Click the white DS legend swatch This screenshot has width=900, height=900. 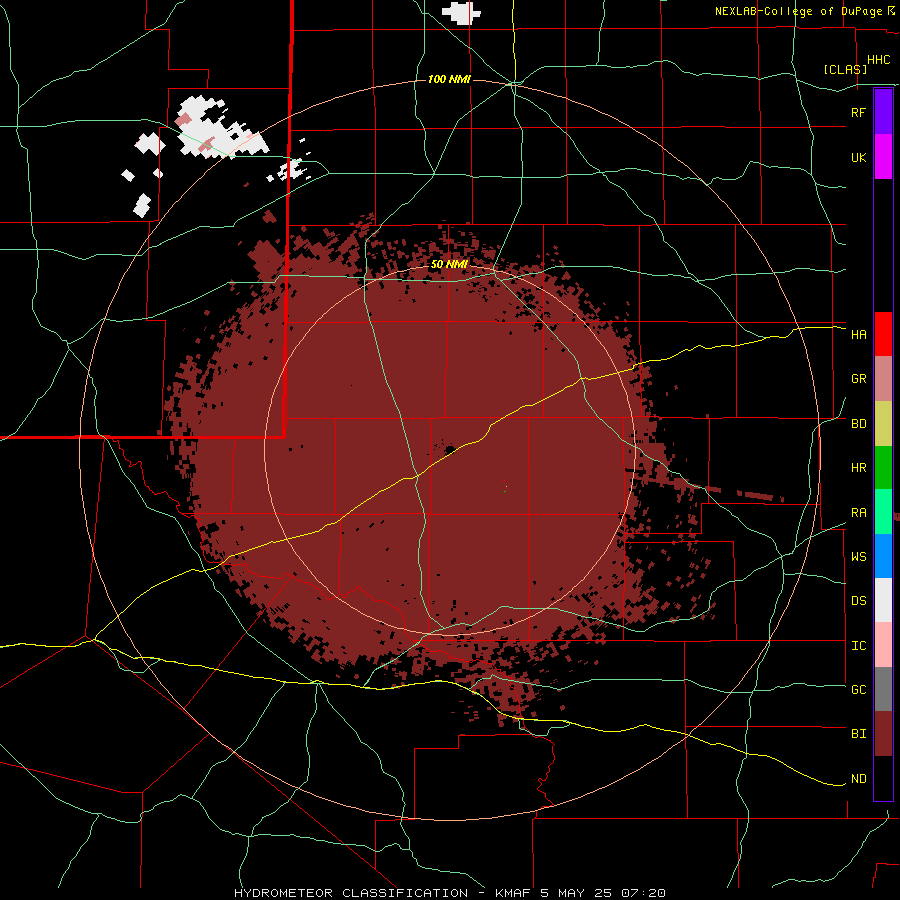pyautogui.click(x=883, y=600)
